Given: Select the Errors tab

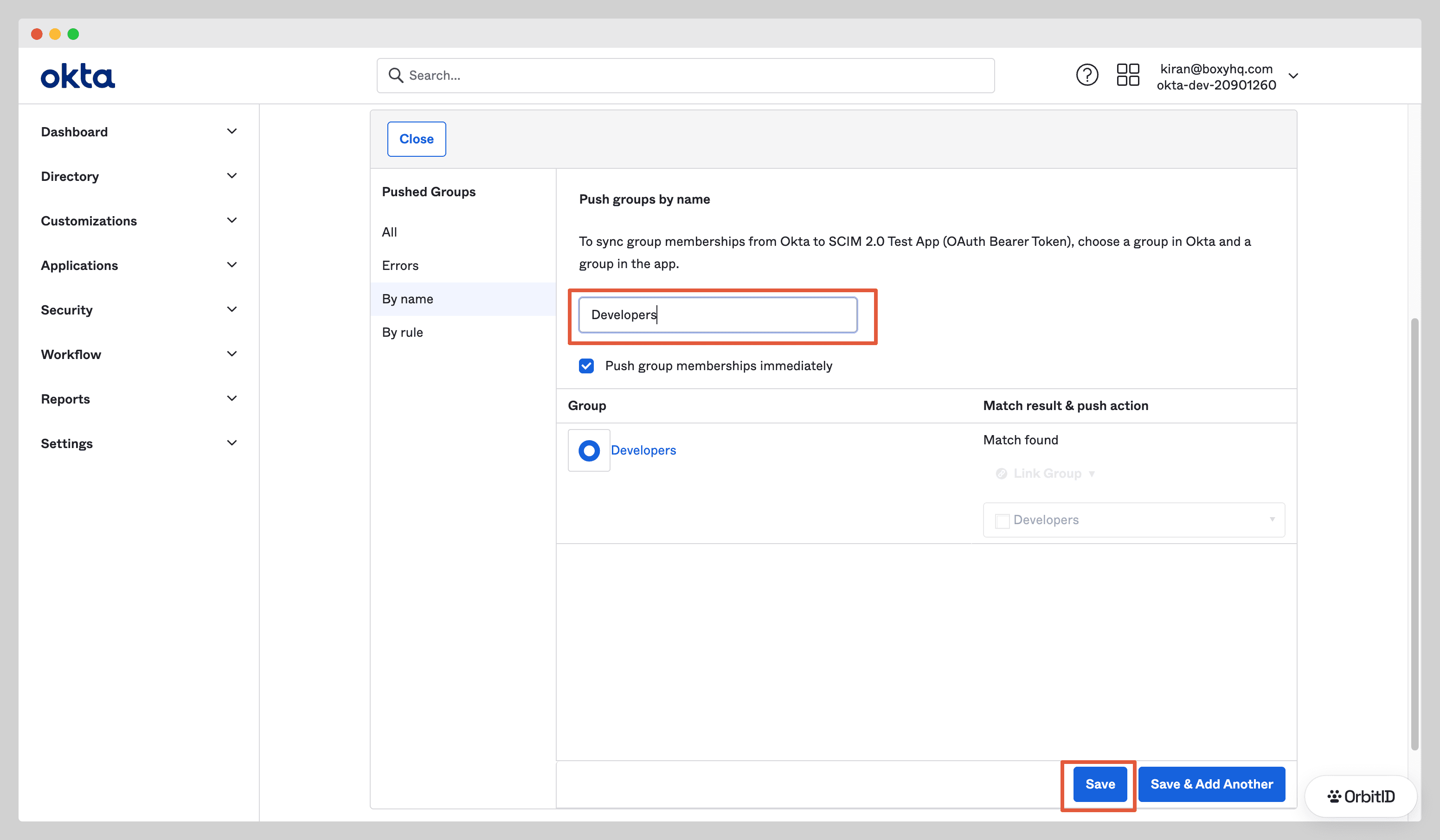Looking at the screenshot, I should coord(463,266).
